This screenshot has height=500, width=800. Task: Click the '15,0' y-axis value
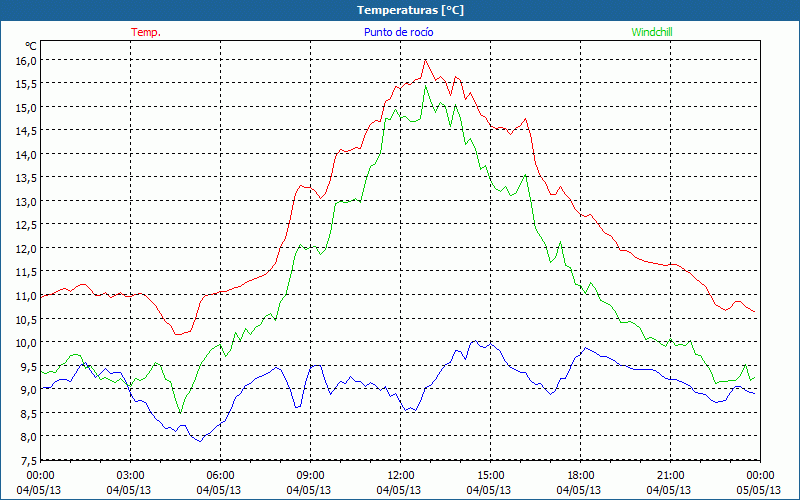click(26, 108)
